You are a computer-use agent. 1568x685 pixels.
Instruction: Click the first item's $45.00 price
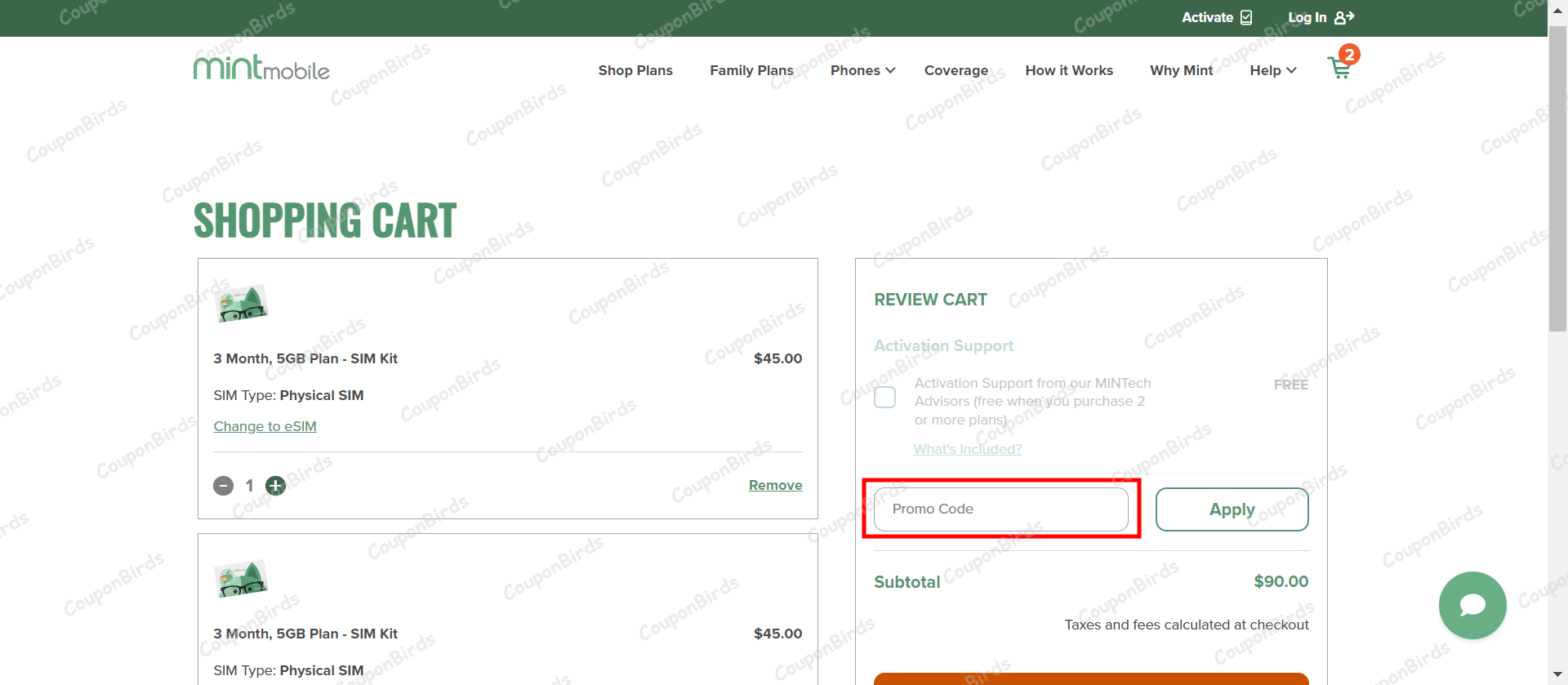click(777, 358)
